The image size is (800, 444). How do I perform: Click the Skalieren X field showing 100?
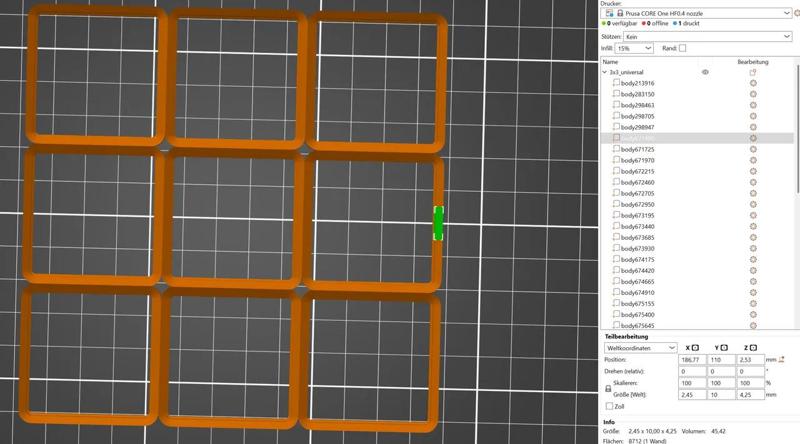[692, 383]
